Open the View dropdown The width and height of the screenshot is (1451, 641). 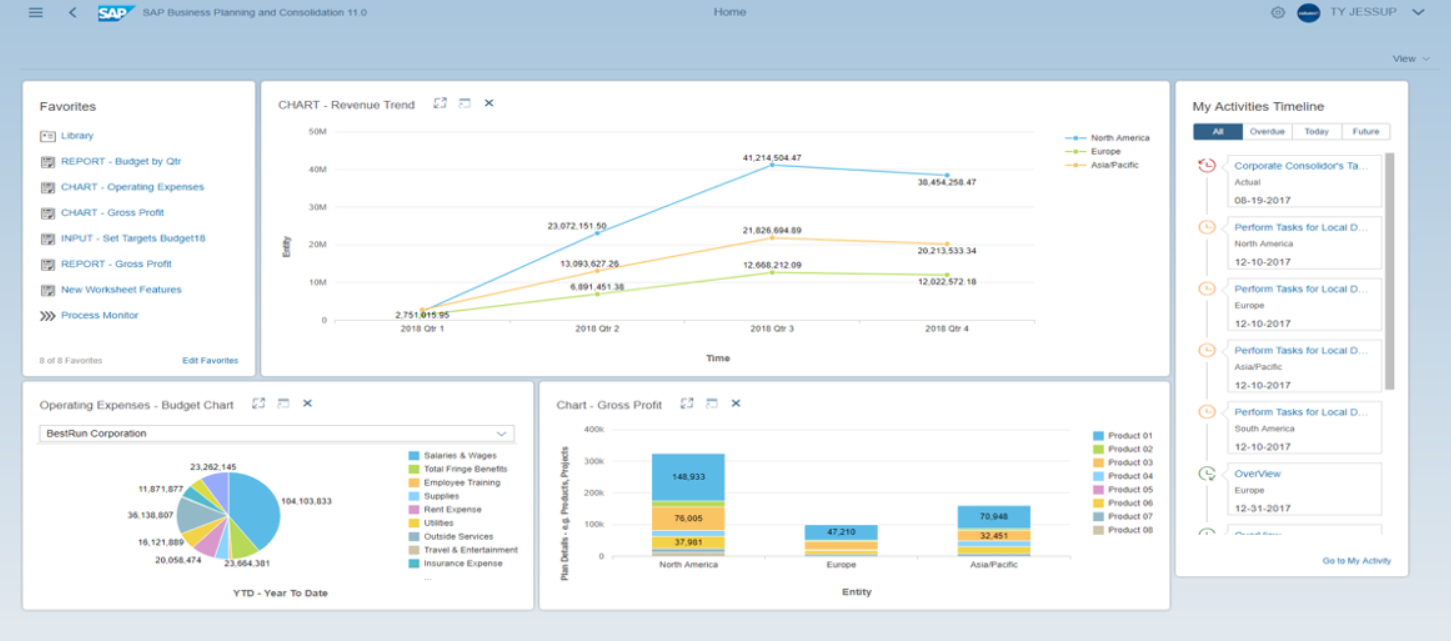tap(1410, 59)
